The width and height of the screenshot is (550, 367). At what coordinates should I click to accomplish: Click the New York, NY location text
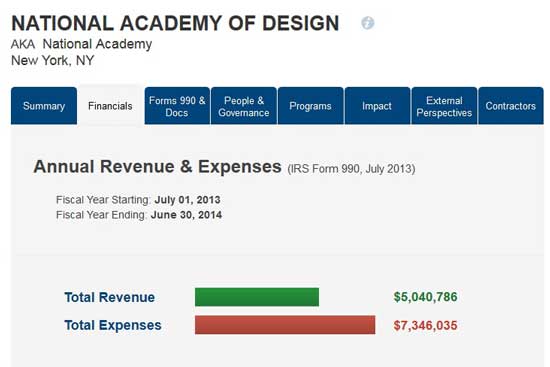53,60
